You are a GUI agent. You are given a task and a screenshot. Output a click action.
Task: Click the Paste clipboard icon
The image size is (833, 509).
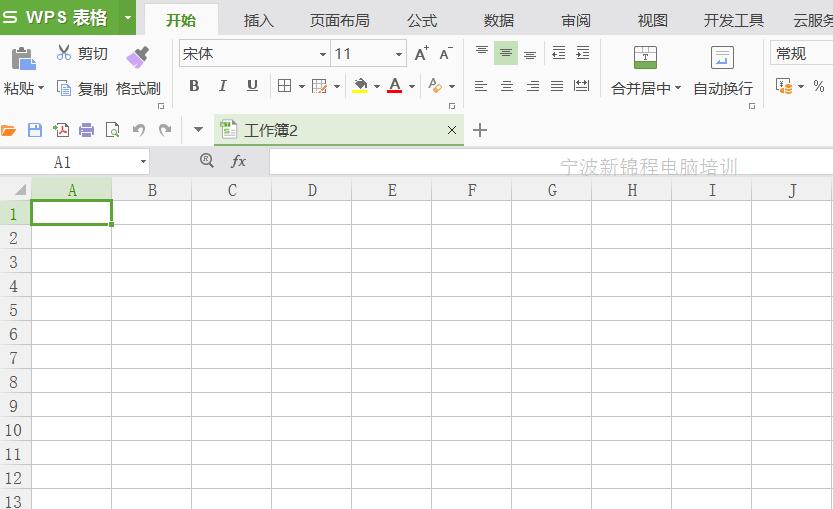coord(23,58)
